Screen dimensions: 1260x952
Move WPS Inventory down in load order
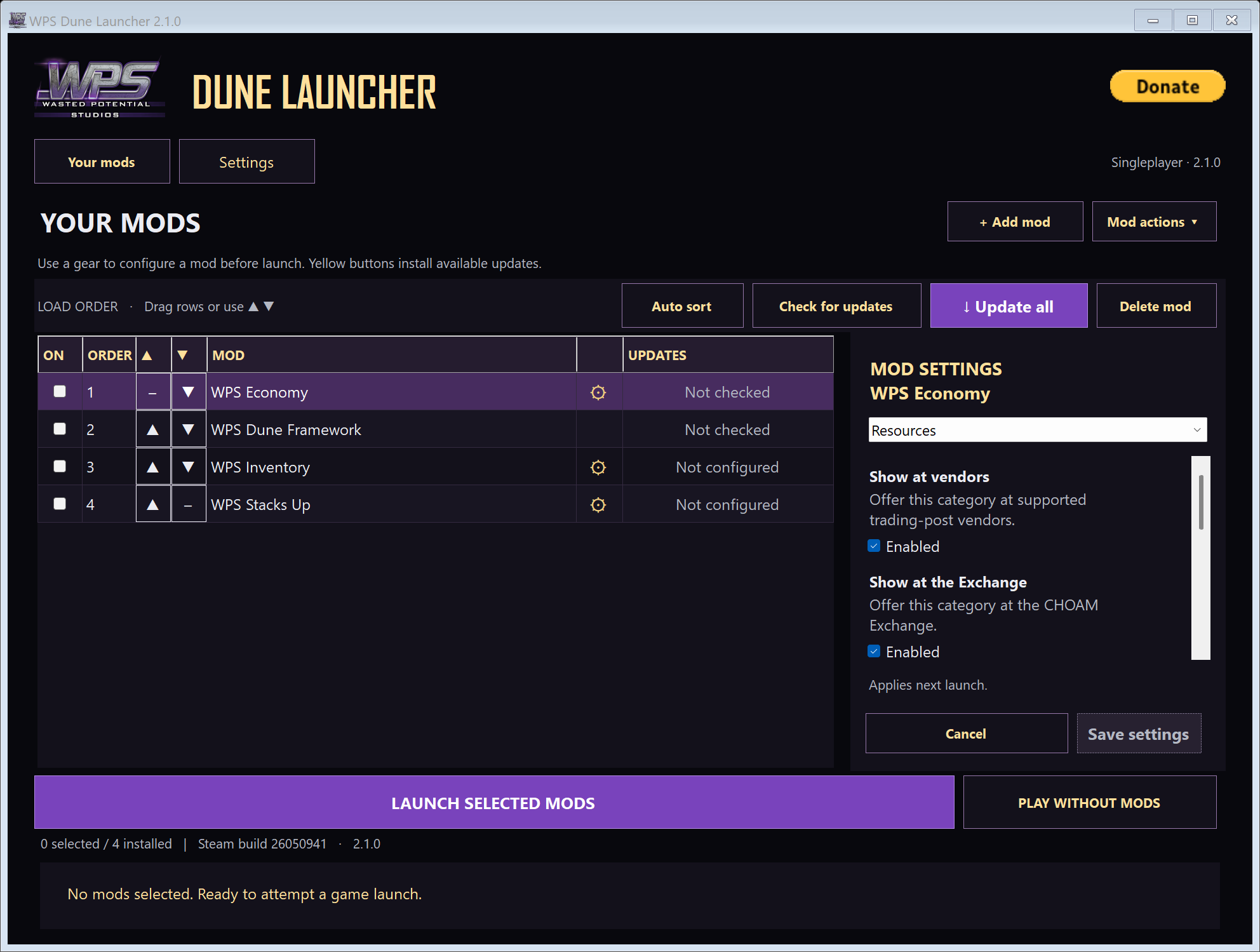[188, 467]
